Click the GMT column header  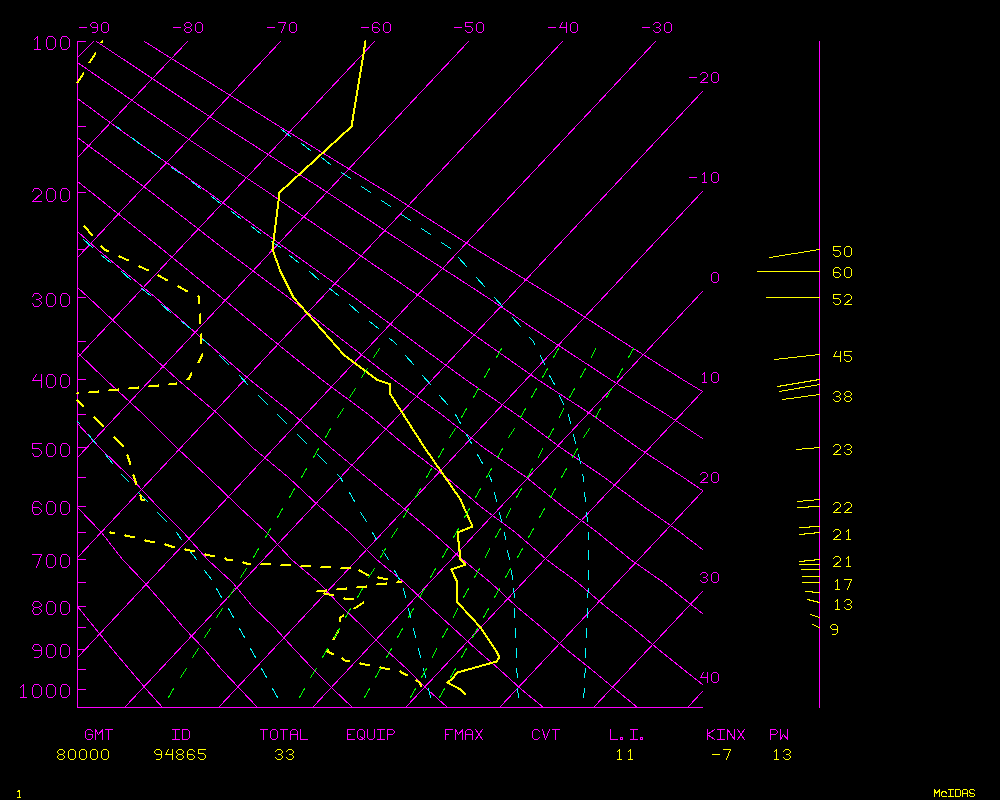[99, 735]
